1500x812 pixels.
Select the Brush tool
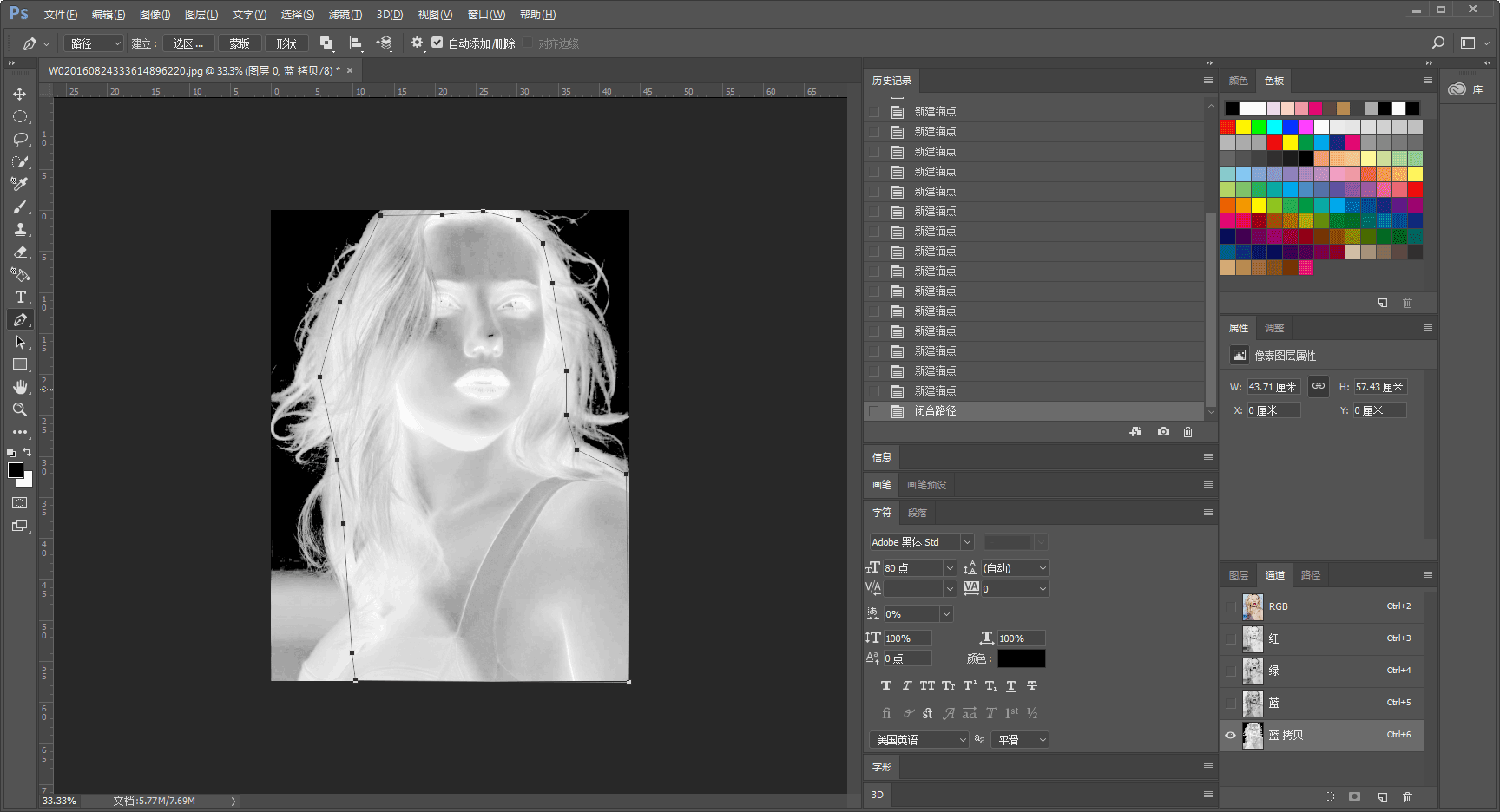[20, 206]
